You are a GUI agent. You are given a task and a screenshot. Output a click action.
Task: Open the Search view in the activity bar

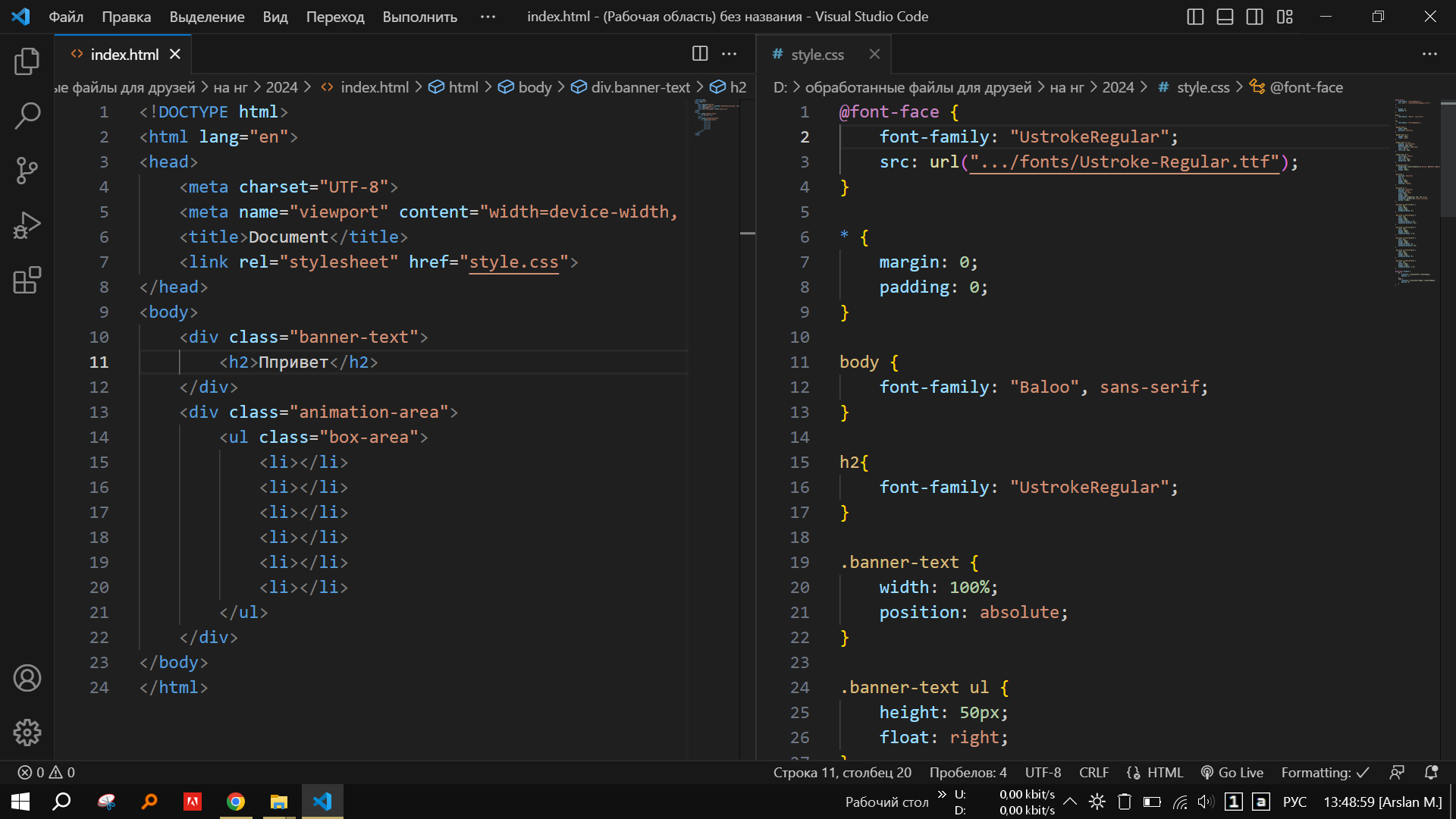[27, 116]
